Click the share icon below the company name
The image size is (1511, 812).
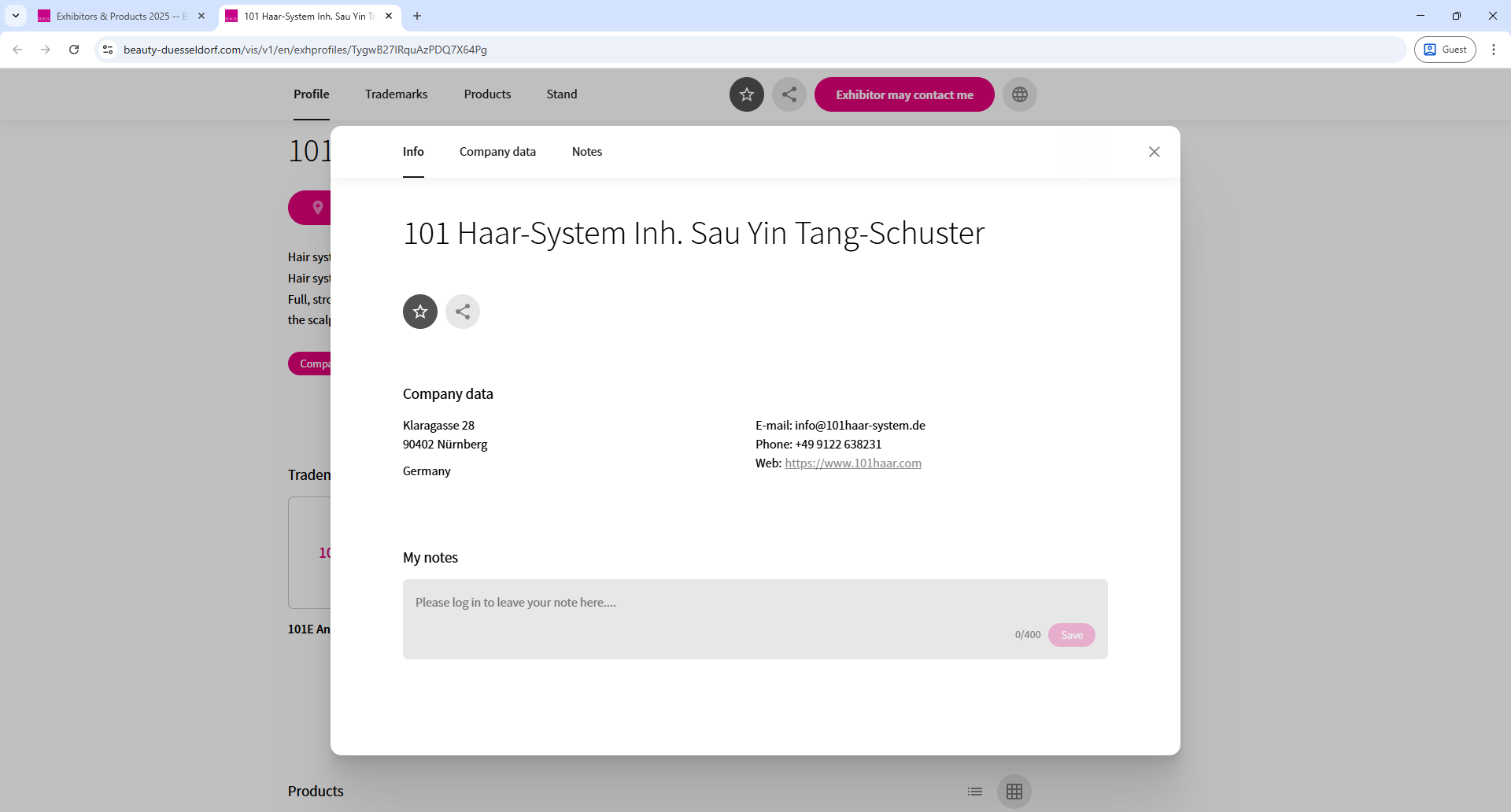point(462,312)
